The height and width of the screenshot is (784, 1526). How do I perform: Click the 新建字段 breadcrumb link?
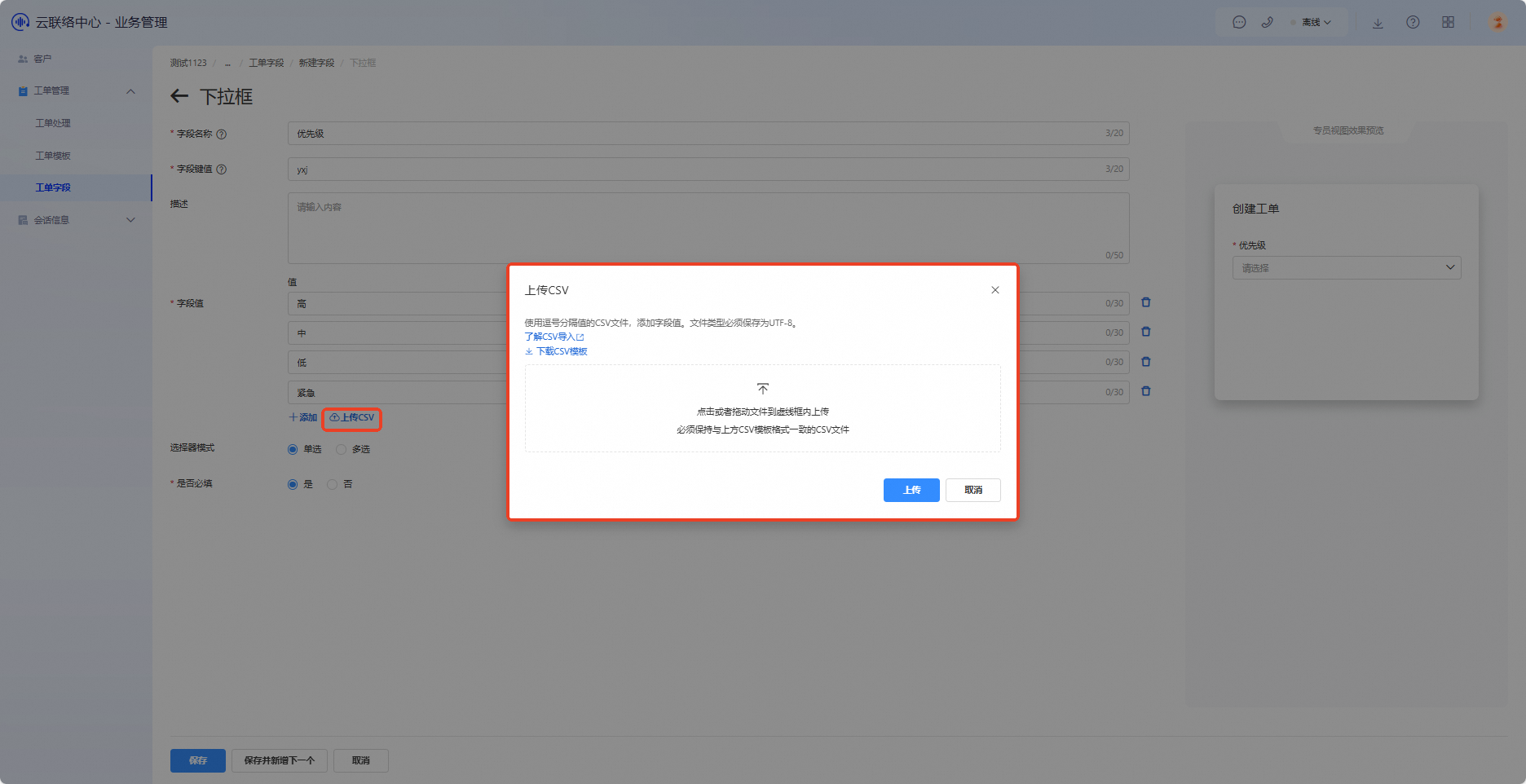316,63
